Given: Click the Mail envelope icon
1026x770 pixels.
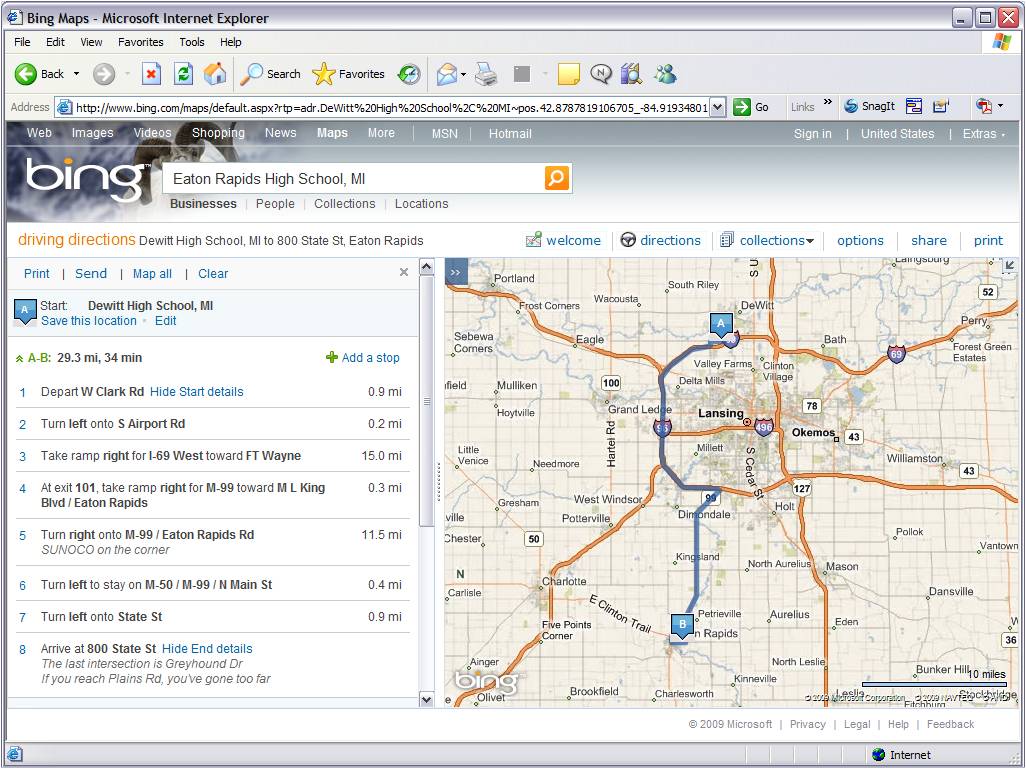Looking at the screenshot, I should pyautogui.click(x=446, y=74).
